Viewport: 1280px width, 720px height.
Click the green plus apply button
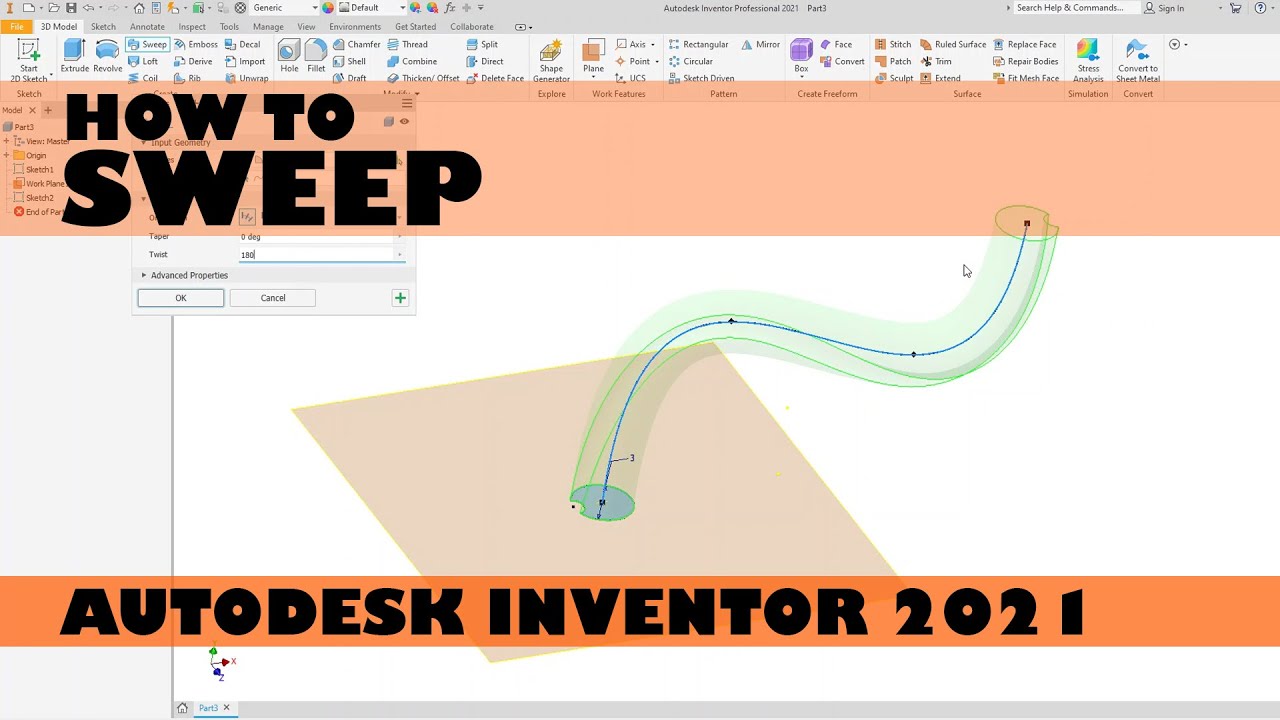click(400, 298)
